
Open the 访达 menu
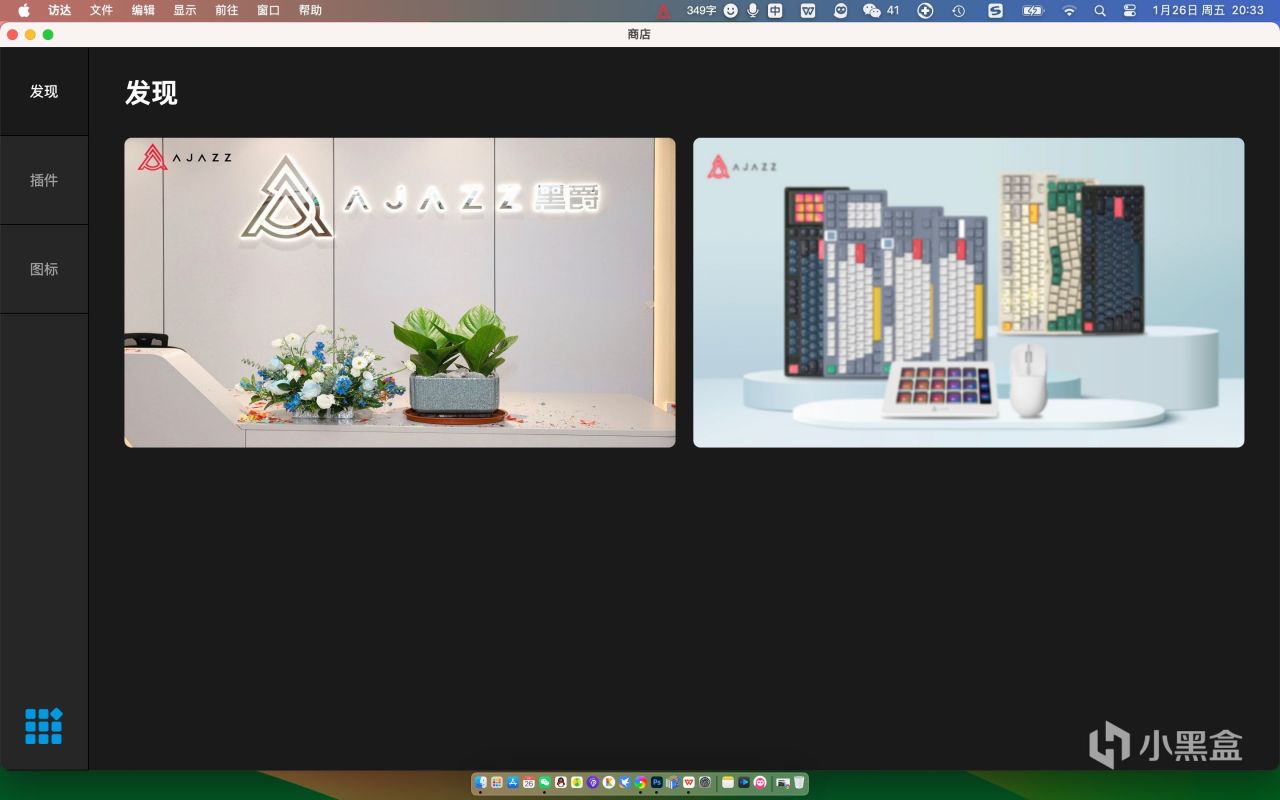point(59,10)
